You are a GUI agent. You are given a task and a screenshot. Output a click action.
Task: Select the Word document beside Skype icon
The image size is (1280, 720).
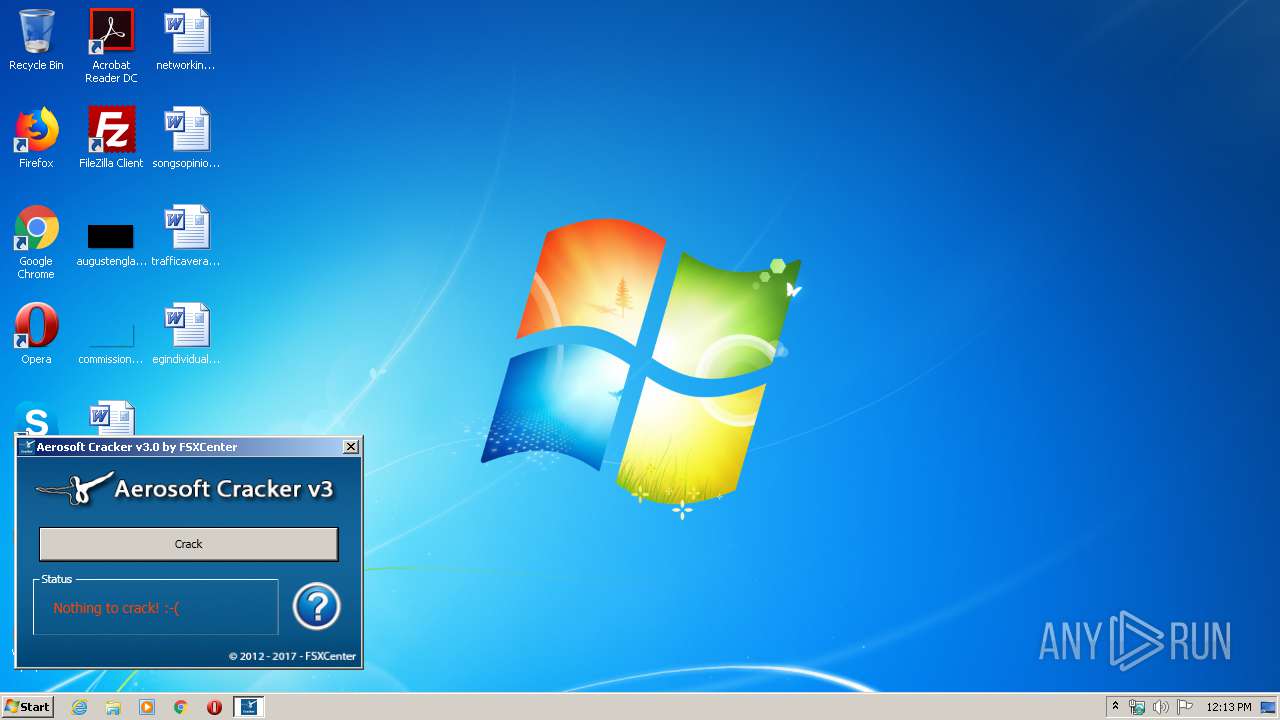tap(111, 417)
